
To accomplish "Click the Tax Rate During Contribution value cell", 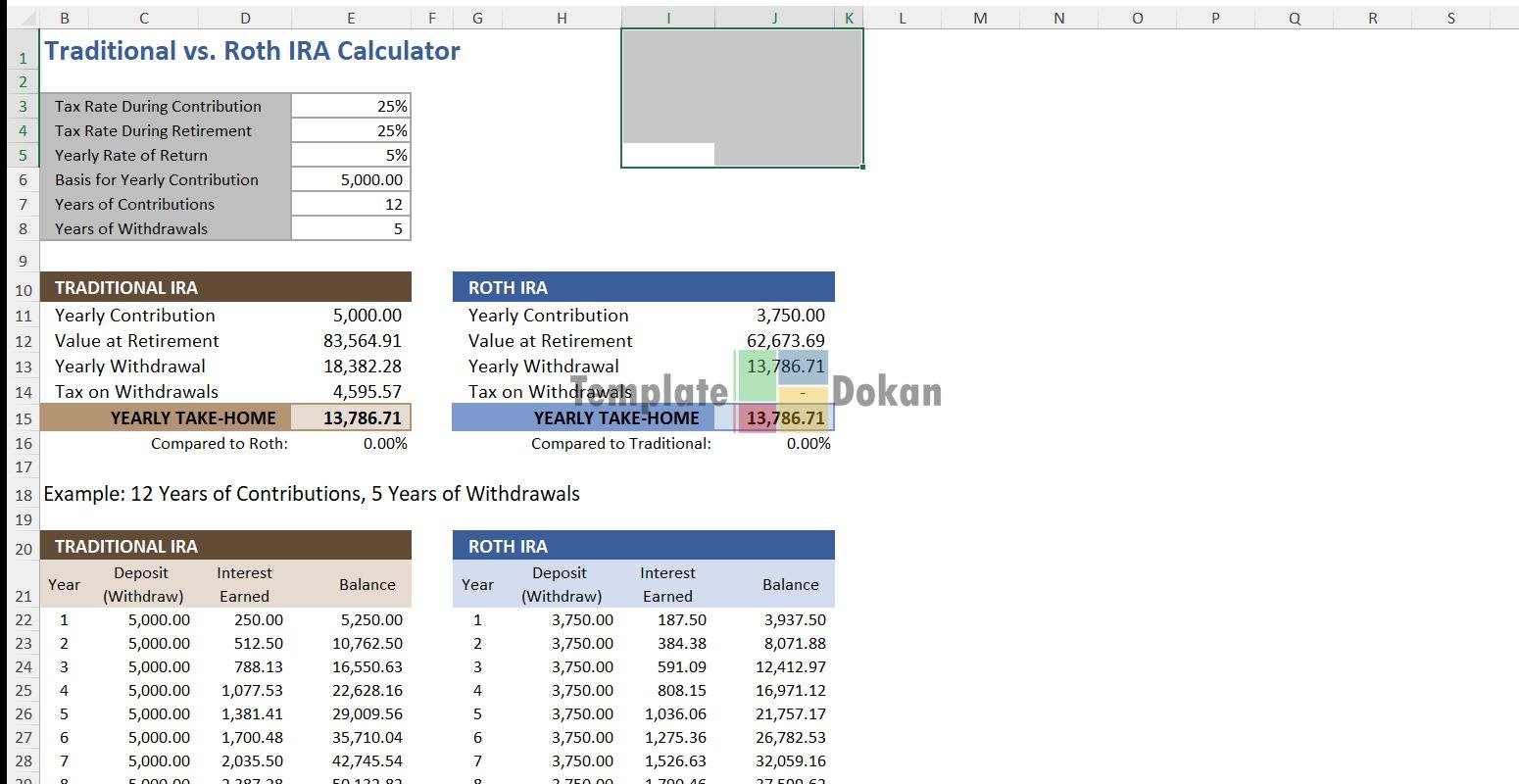I will click(351, 107).
